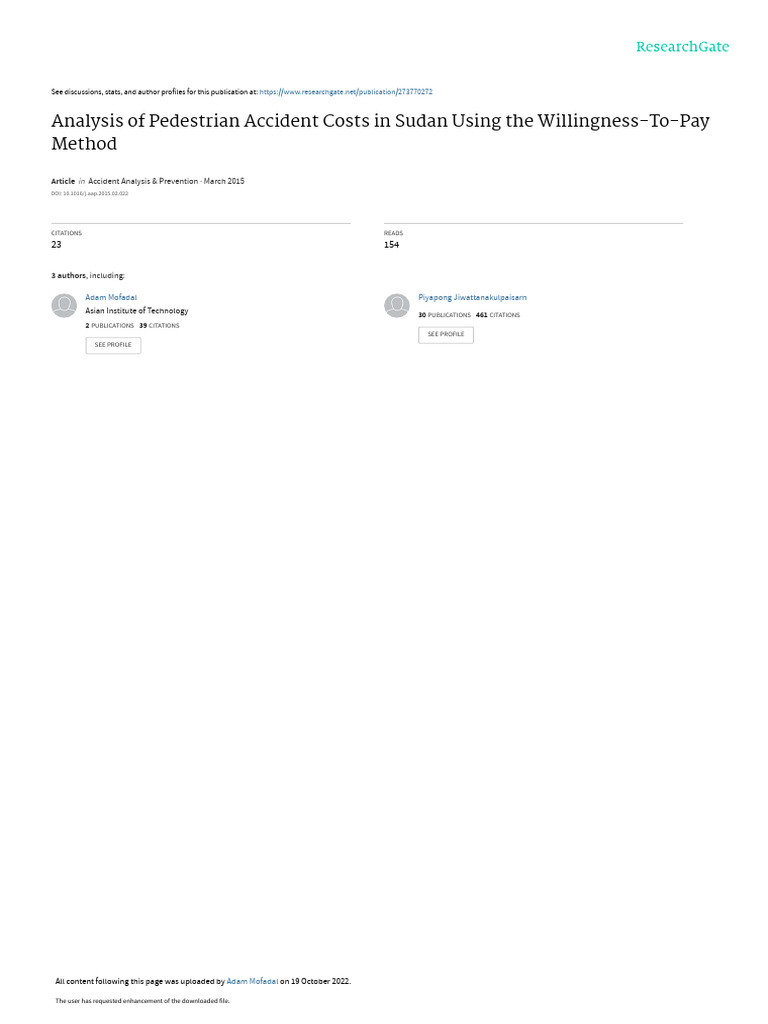Image resolution: width=768 pixels, height=1024 pixels.
Task: Click the 39 citations stat for Adam Mofadal
Action: pyautogui.click(x=159, y=325)
